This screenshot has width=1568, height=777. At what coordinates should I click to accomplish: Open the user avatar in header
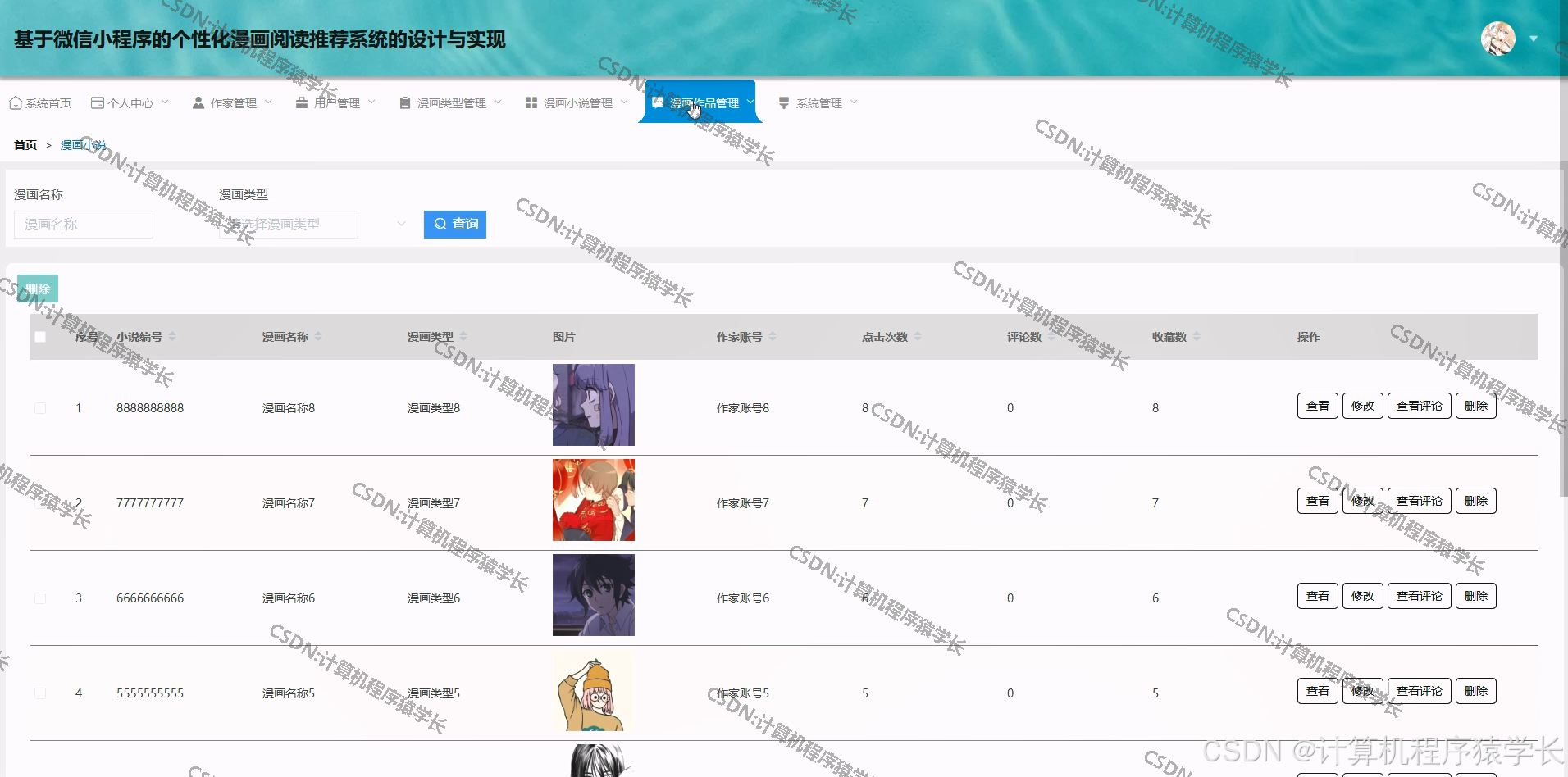pos(1498,39)
